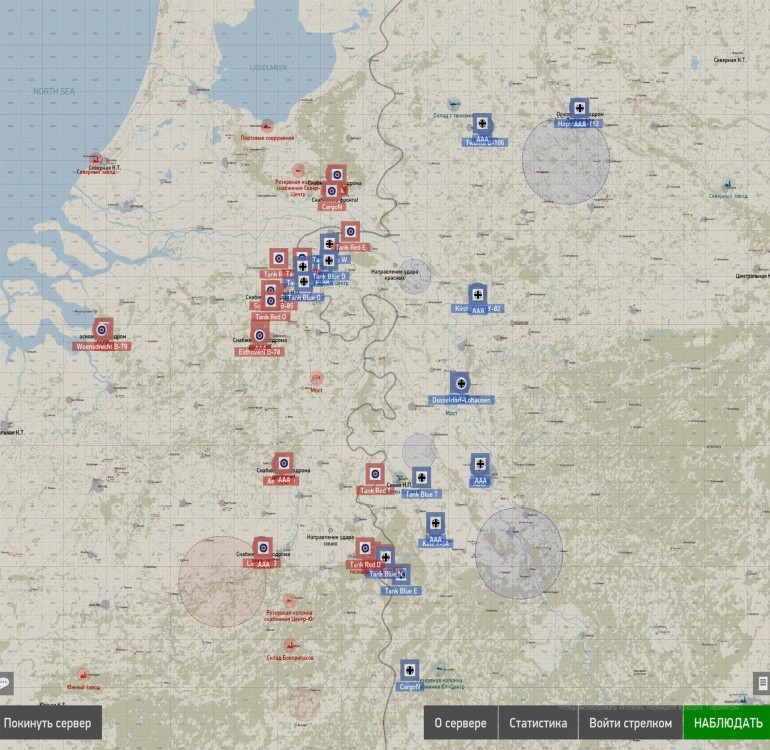This screenshot has width=770, height=750.
Task: Select the Tank Red D spawn roundel
Action: pyautogui.click(x=365, y=548)
